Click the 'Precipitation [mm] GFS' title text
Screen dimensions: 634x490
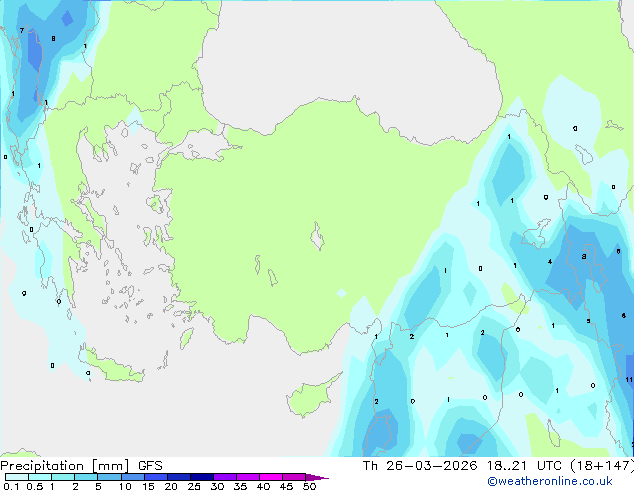tap(81, 466)
